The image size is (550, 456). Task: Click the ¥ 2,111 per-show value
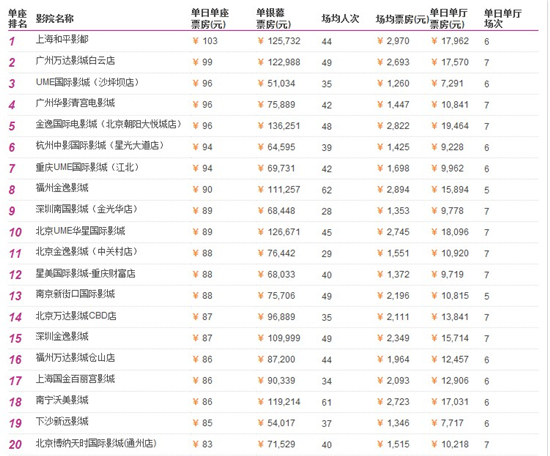point(393,317)
